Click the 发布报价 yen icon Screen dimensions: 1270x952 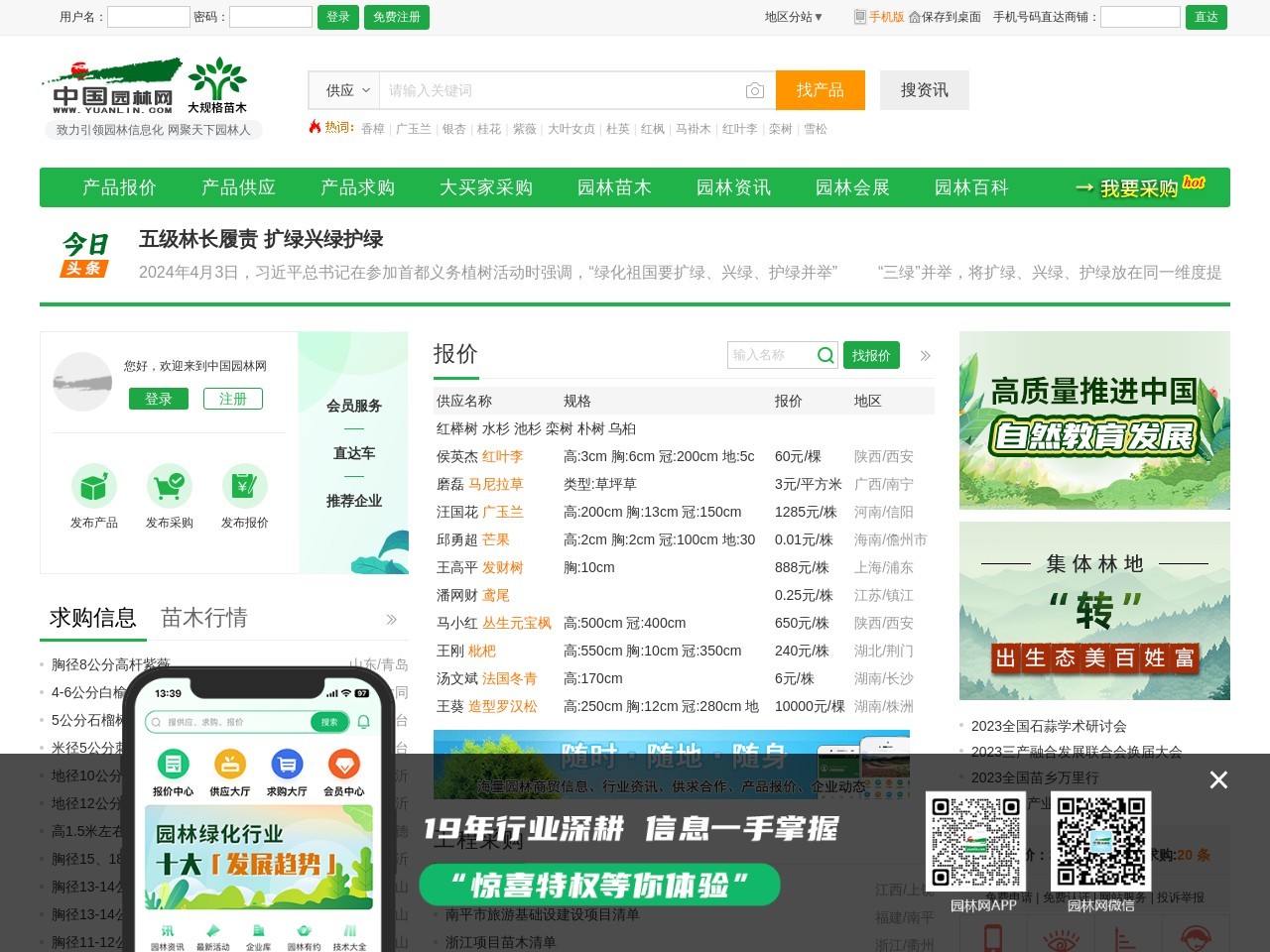tap(245, 486)
